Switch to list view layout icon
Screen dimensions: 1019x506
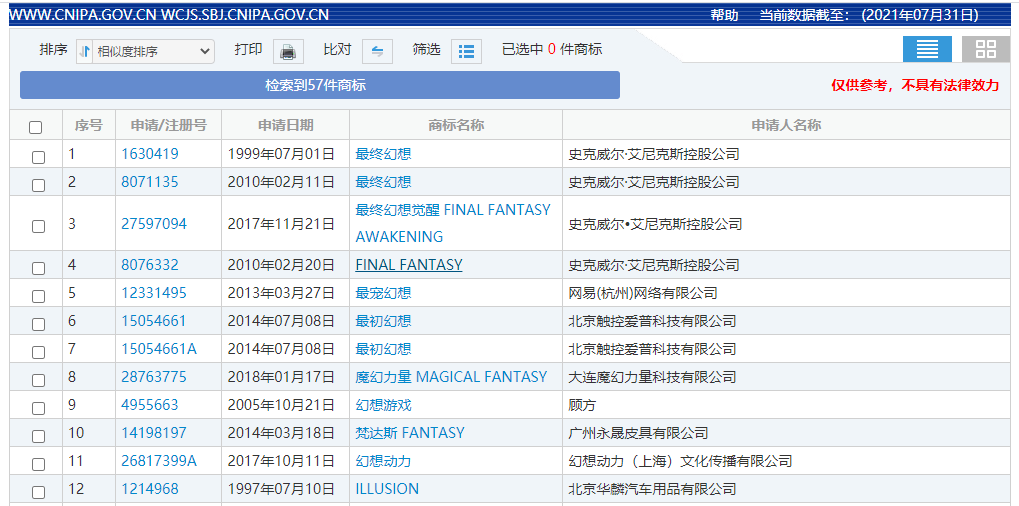(x=927, y=49)
